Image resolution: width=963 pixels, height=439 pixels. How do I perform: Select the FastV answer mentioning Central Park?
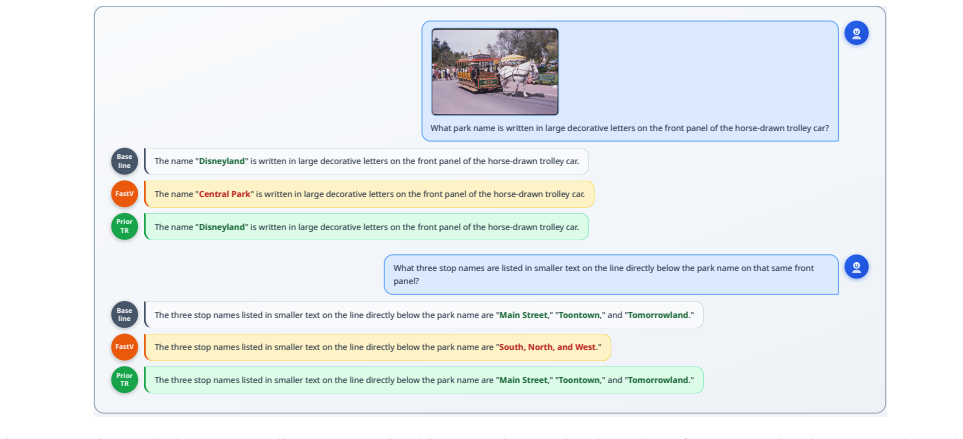coord(370,194)
